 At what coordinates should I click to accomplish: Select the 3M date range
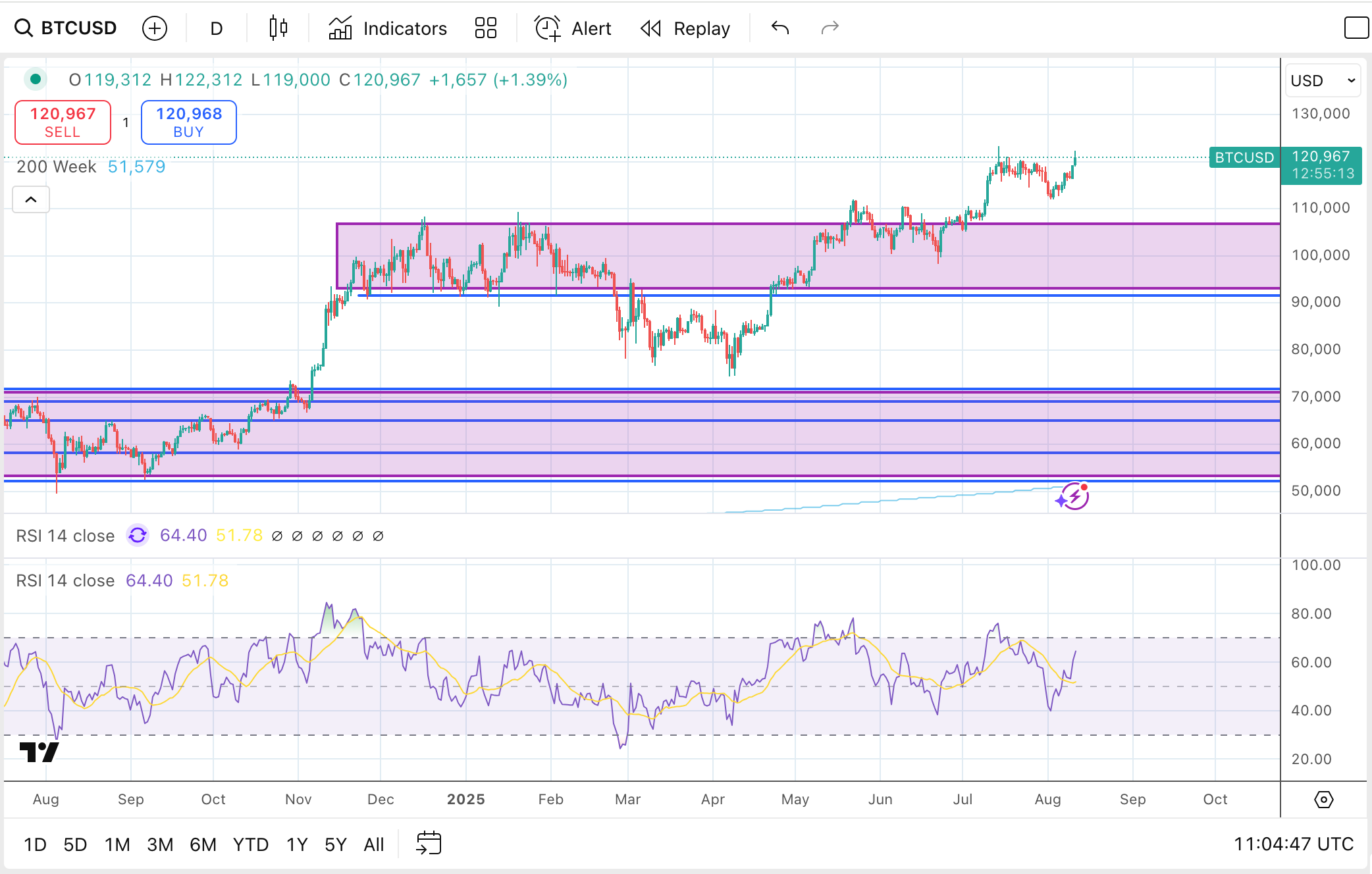(x=160, y=844)
